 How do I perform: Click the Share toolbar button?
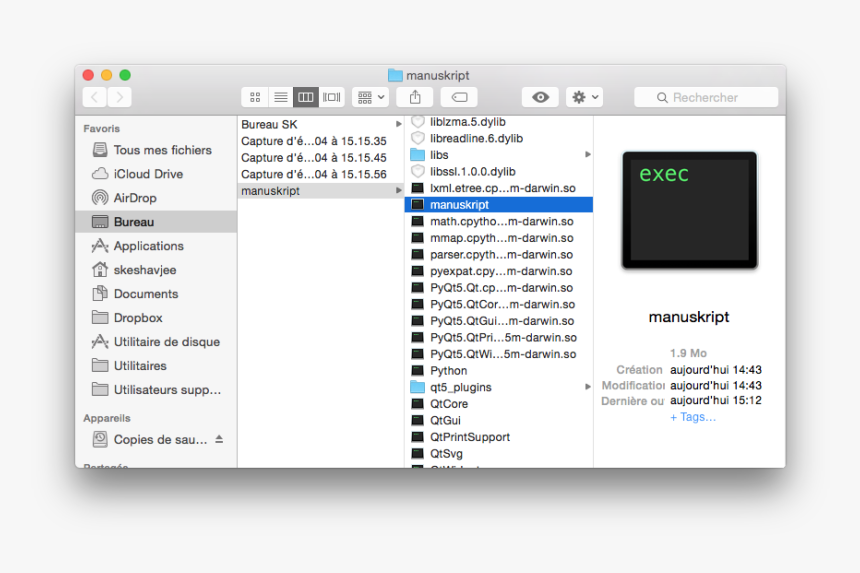pyautogui.click(x=415, y=97)
